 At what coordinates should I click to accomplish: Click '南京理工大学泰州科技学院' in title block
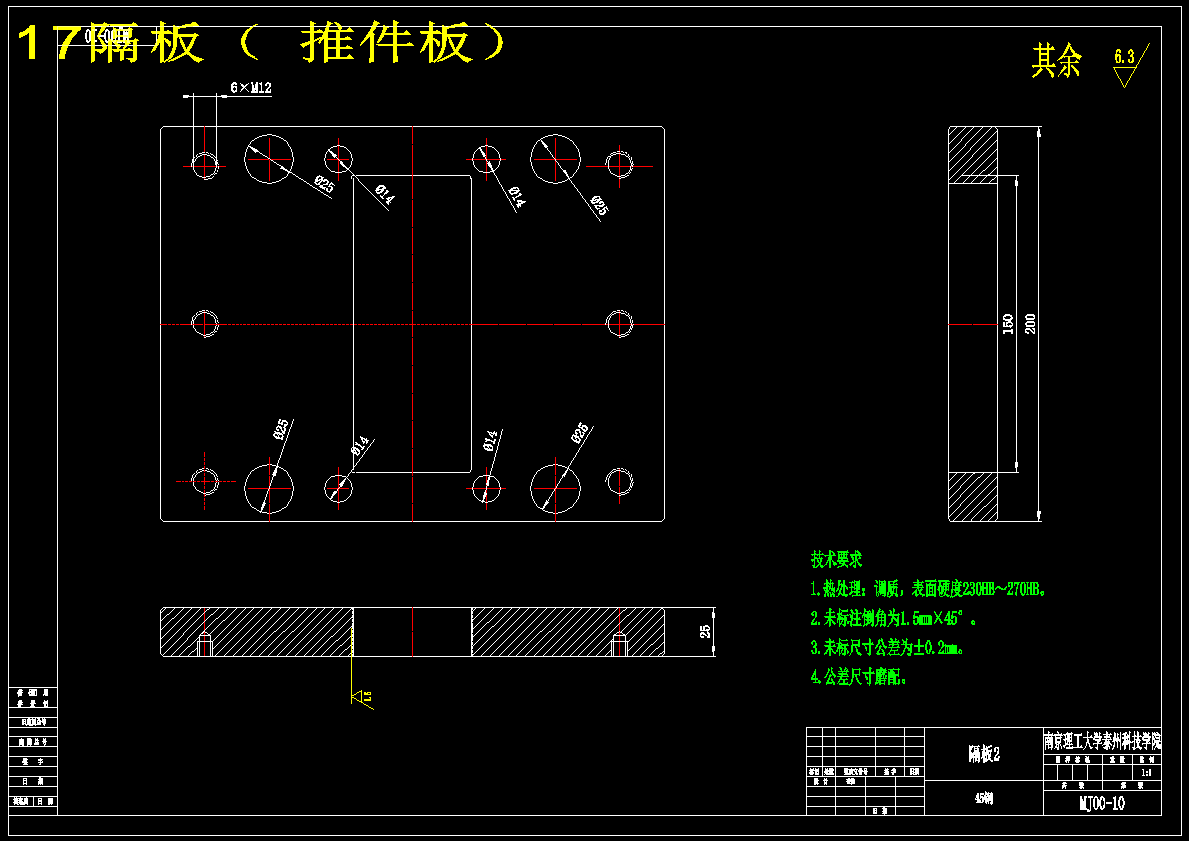coord(1103,740)
